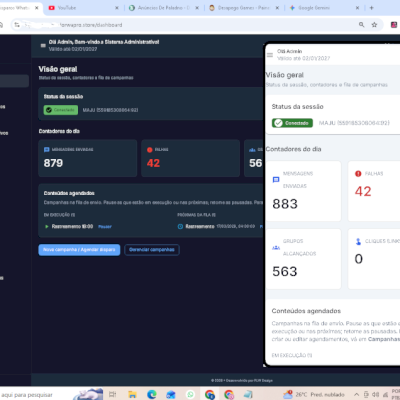Screen dimensions: 400x400
Task: Click the Gerenciar campanhas button
Action: click(x=152, y=250)
